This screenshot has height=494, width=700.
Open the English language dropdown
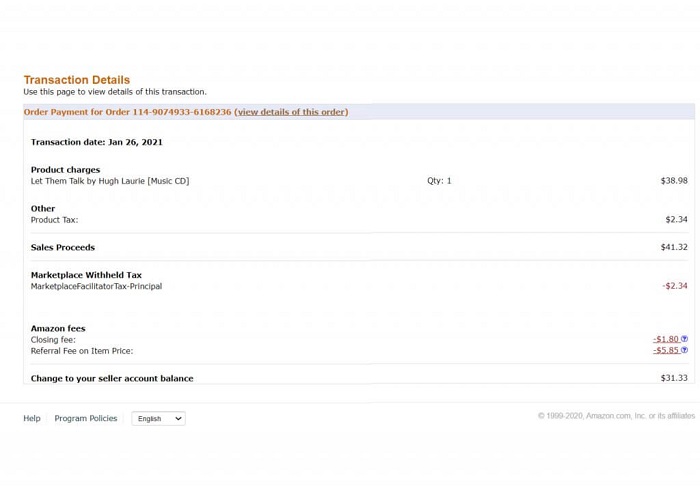pyautogui.click(x=158, y=418)
